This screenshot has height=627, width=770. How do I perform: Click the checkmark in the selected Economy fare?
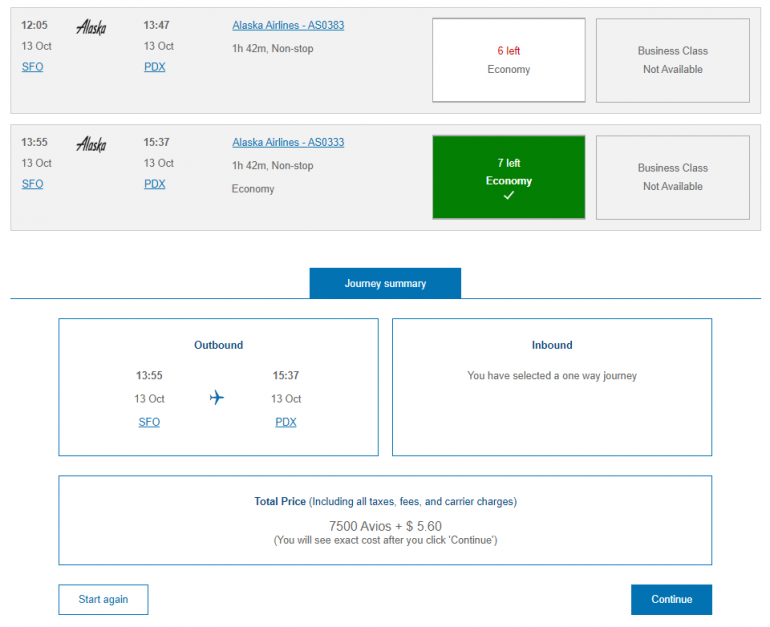pyautogui.click(x=508, y=196)
